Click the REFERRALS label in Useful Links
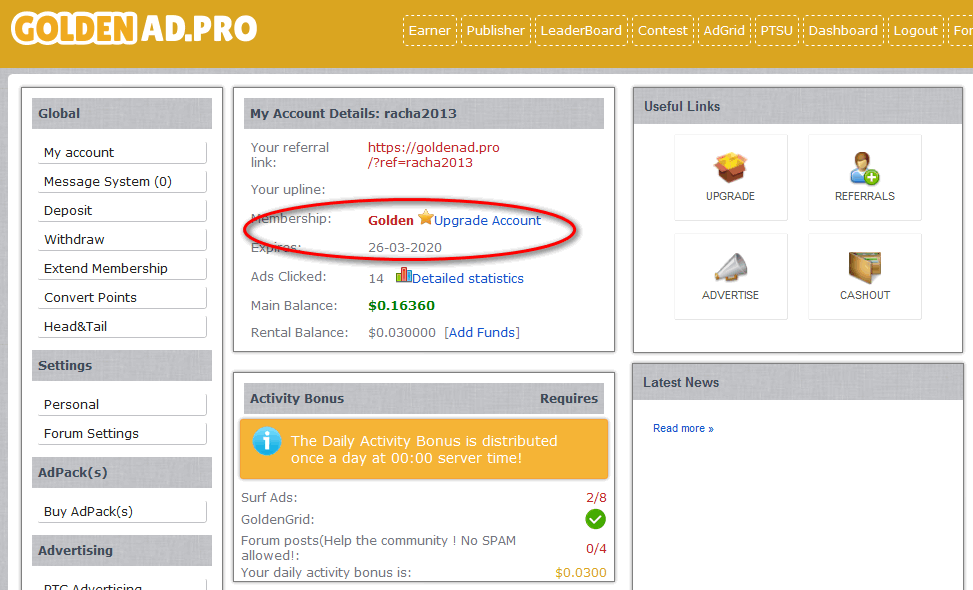This screenshot has width=973, height=590. coord(864,196)
